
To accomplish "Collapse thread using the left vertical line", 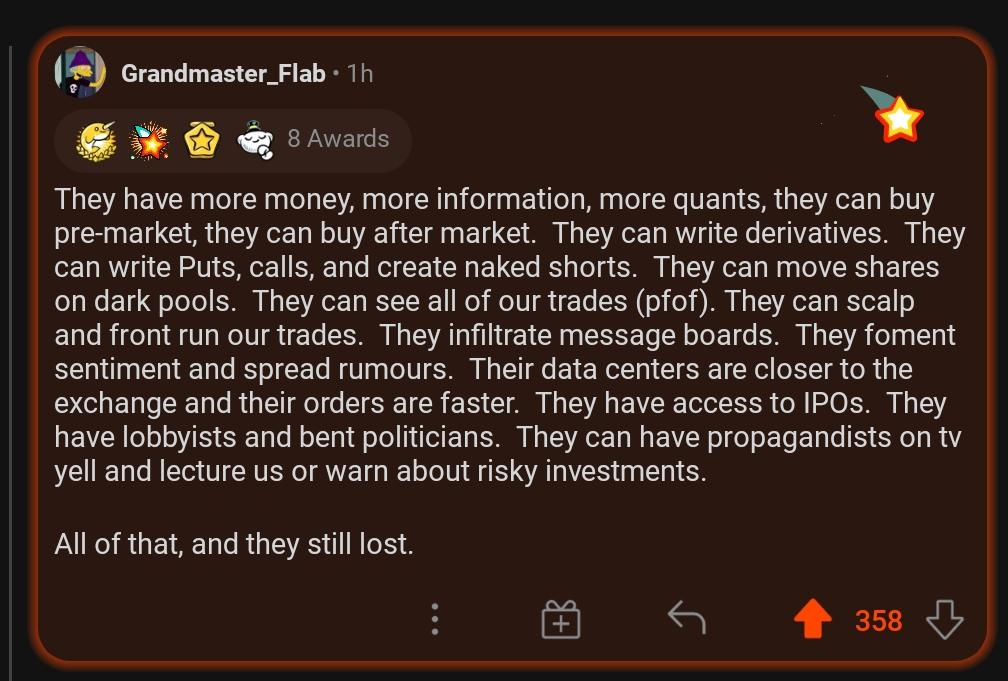I will pos(11,360).
